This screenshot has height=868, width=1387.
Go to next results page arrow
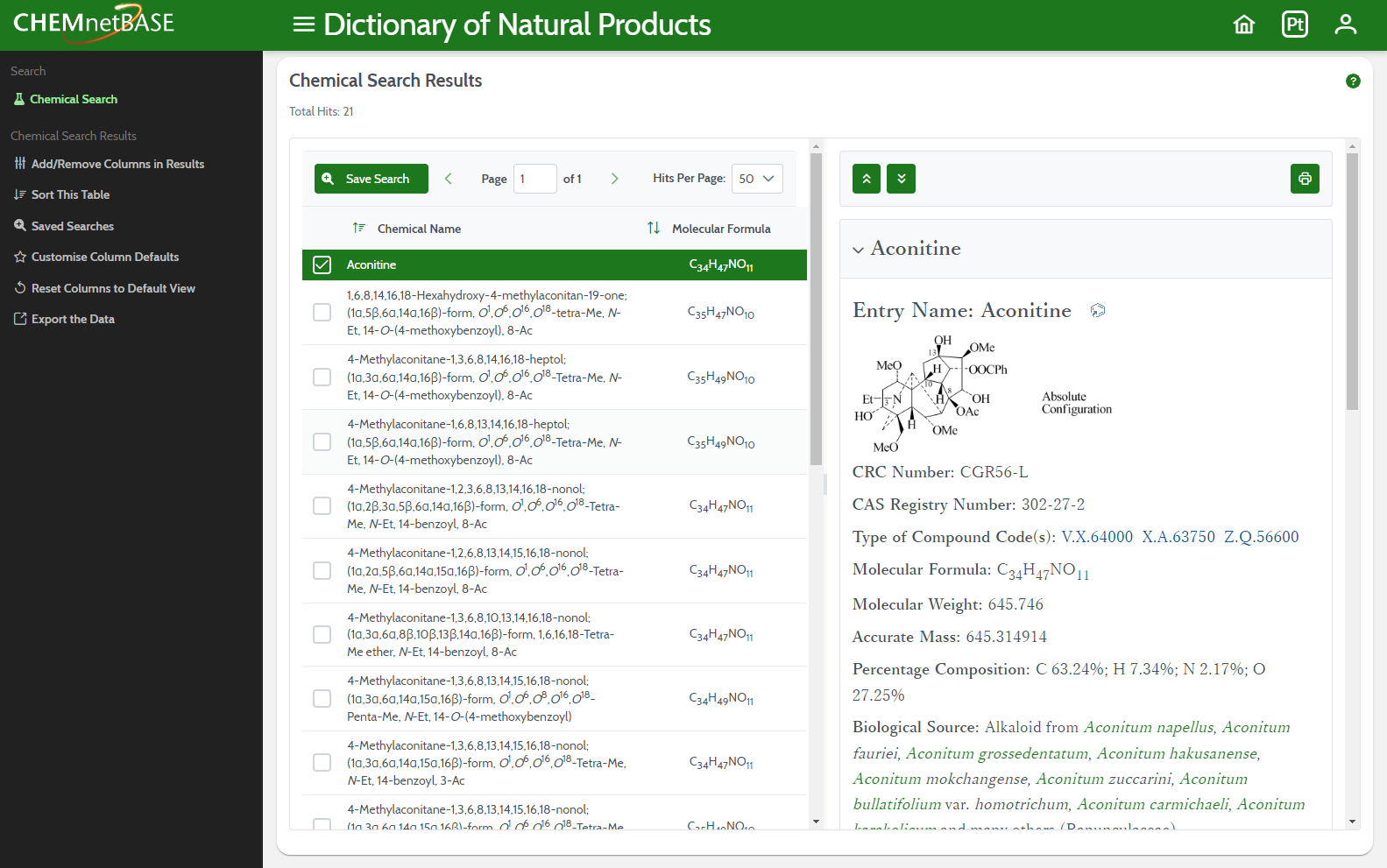(x=614, y=179)
